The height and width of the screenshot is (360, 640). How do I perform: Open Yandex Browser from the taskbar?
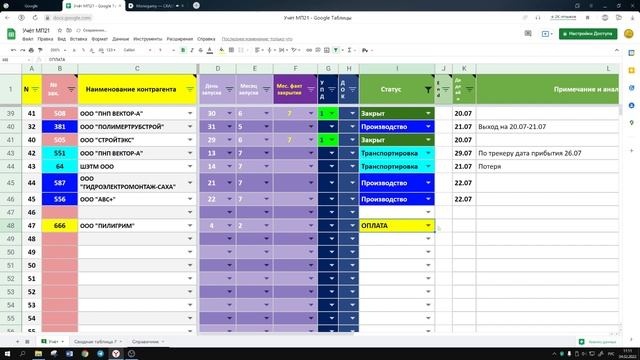(116, 353)
